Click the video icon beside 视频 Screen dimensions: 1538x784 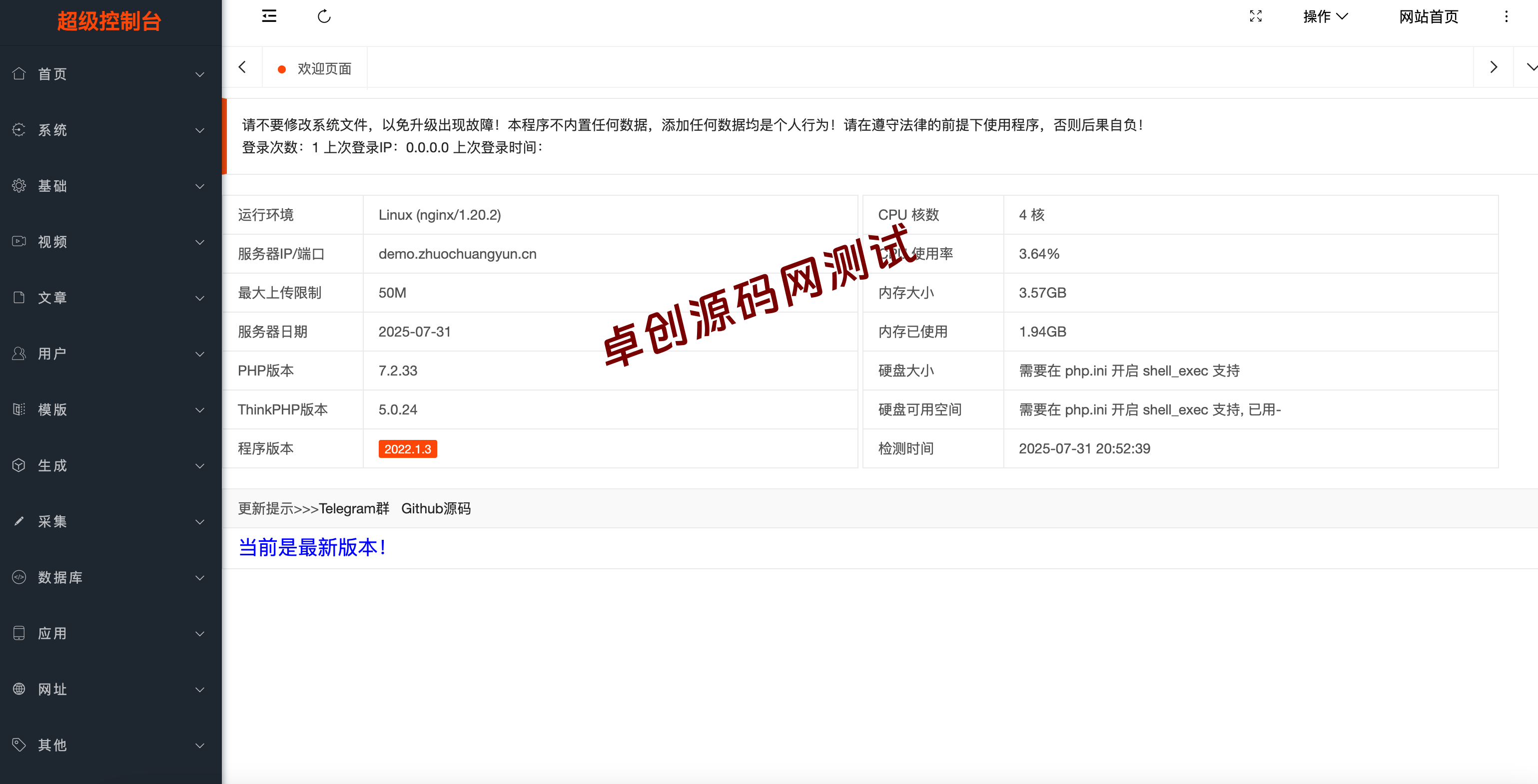(19, 241)
